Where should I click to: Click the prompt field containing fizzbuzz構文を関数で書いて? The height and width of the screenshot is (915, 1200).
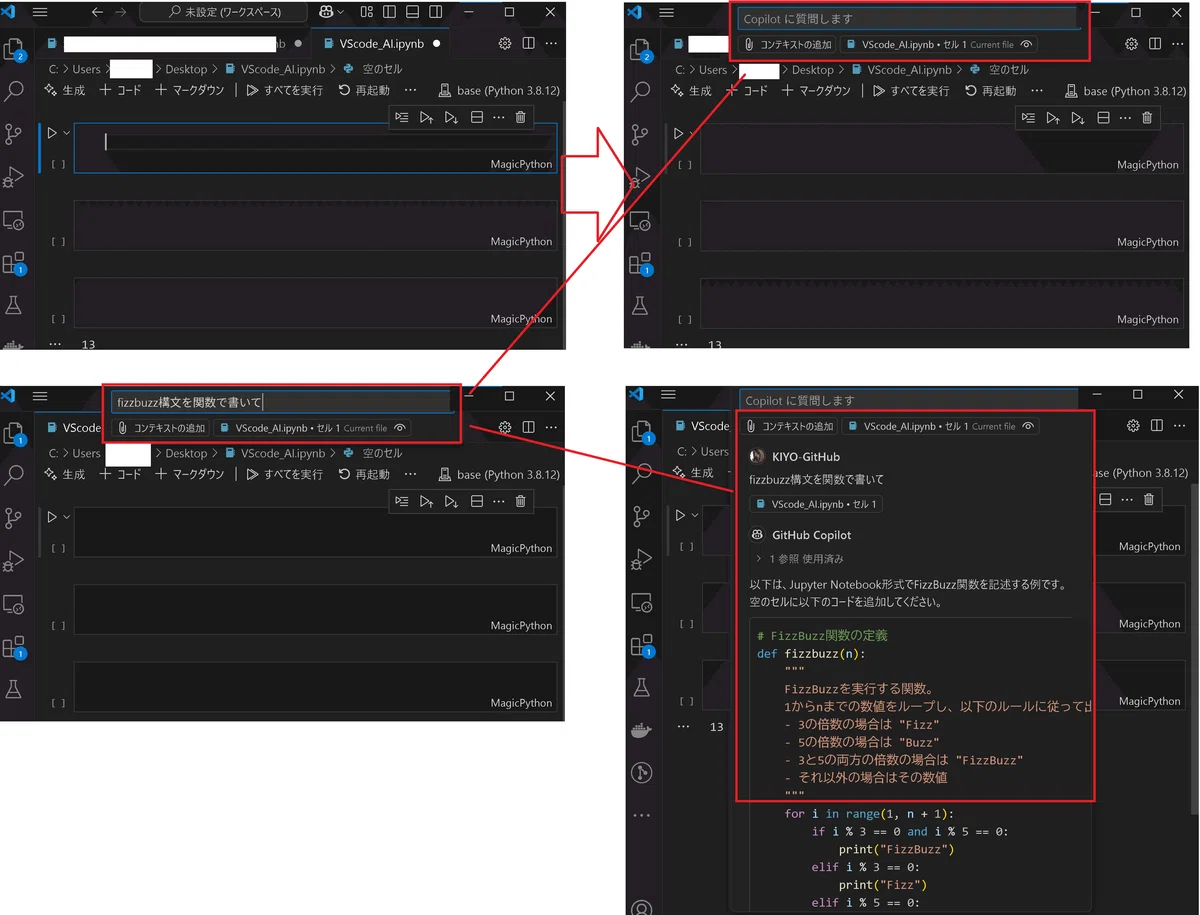283,402
